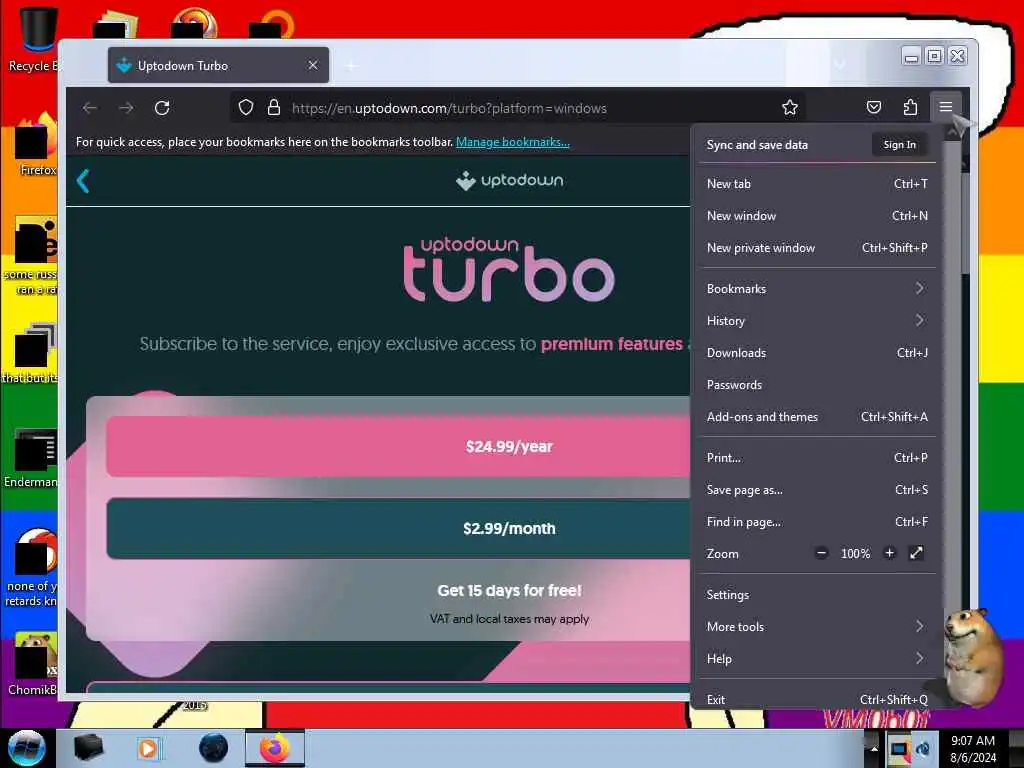The image size is (1024, 768).
Task: Choose Print... from menu
Action: (x=817, y=458)
